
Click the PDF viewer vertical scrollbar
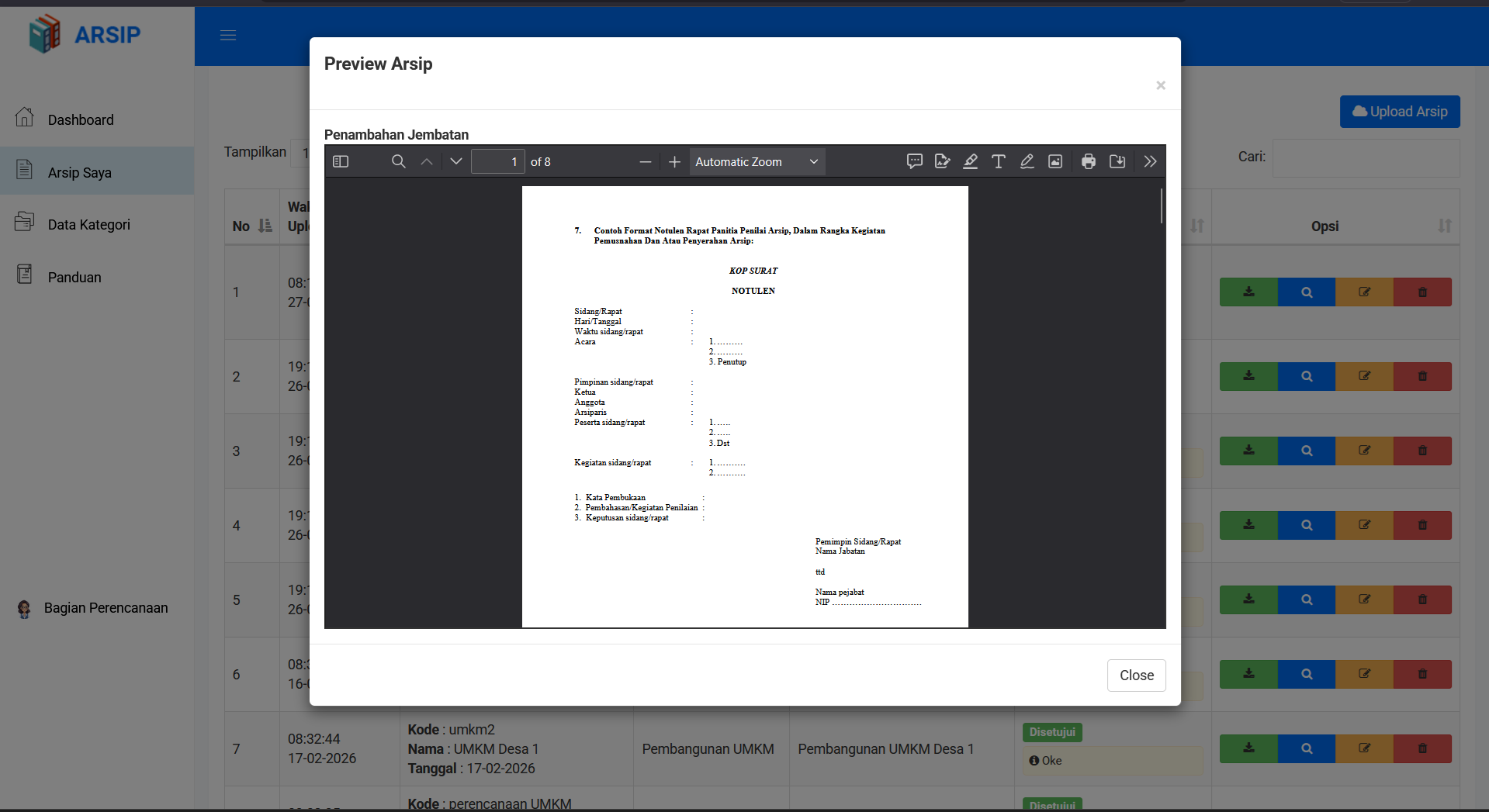point(1162,206)
